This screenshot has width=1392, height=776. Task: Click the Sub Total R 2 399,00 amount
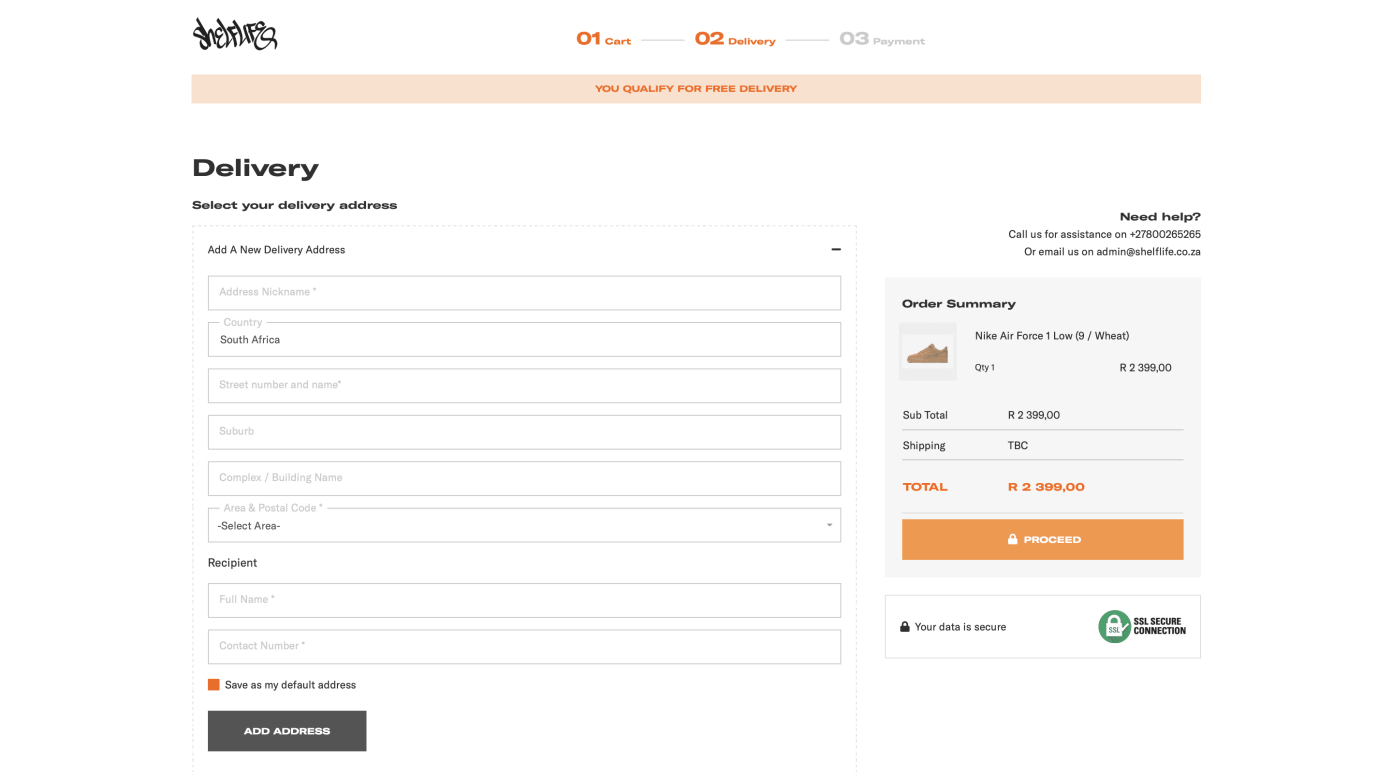[x=1034, y=415]
